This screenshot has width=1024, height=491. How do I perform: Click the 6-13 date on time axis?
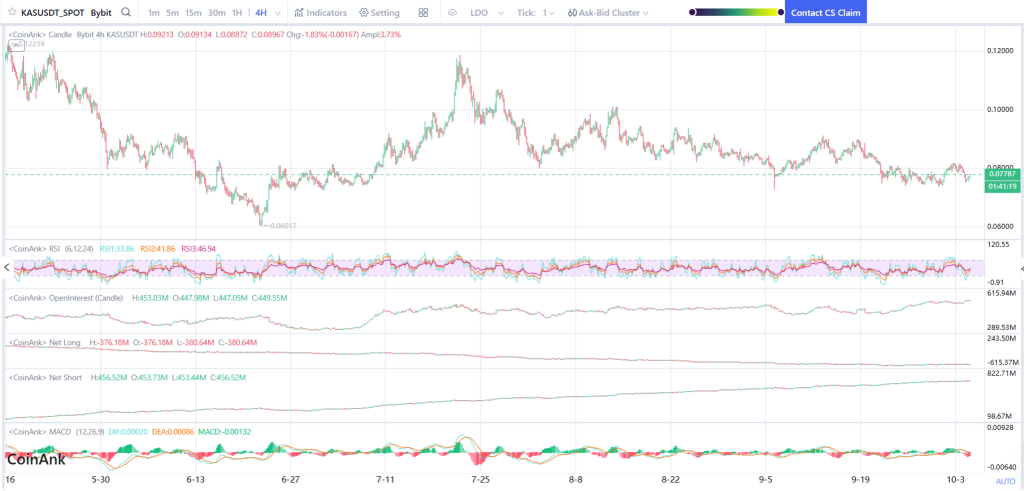[x=196, y=479]
